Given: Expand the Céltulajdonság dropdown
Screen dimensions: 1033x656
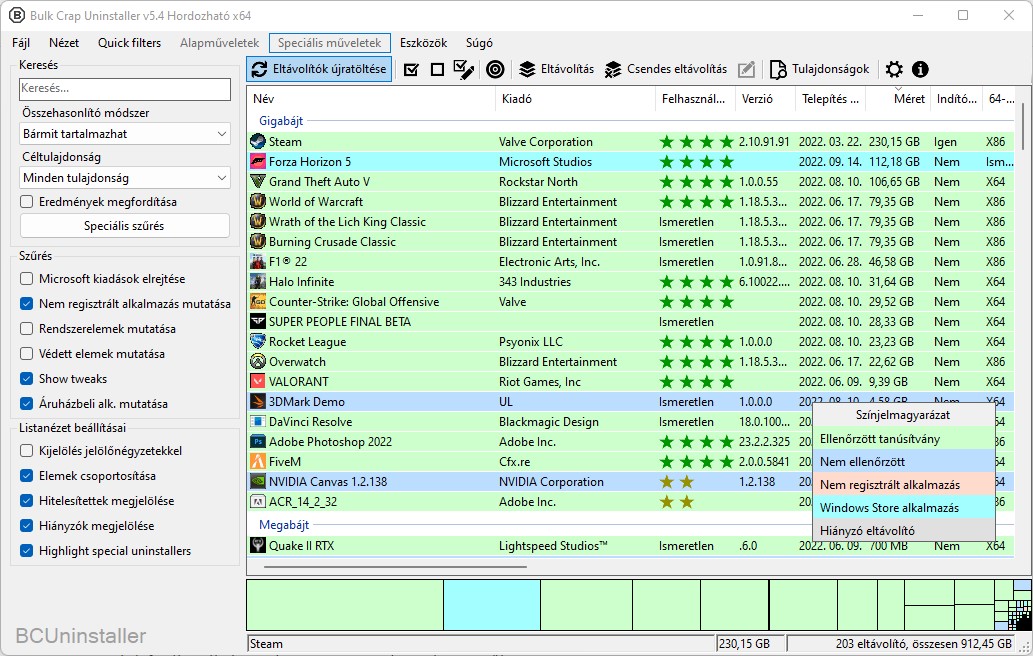Looking at the screenshot, I should (x=125, y=178).
